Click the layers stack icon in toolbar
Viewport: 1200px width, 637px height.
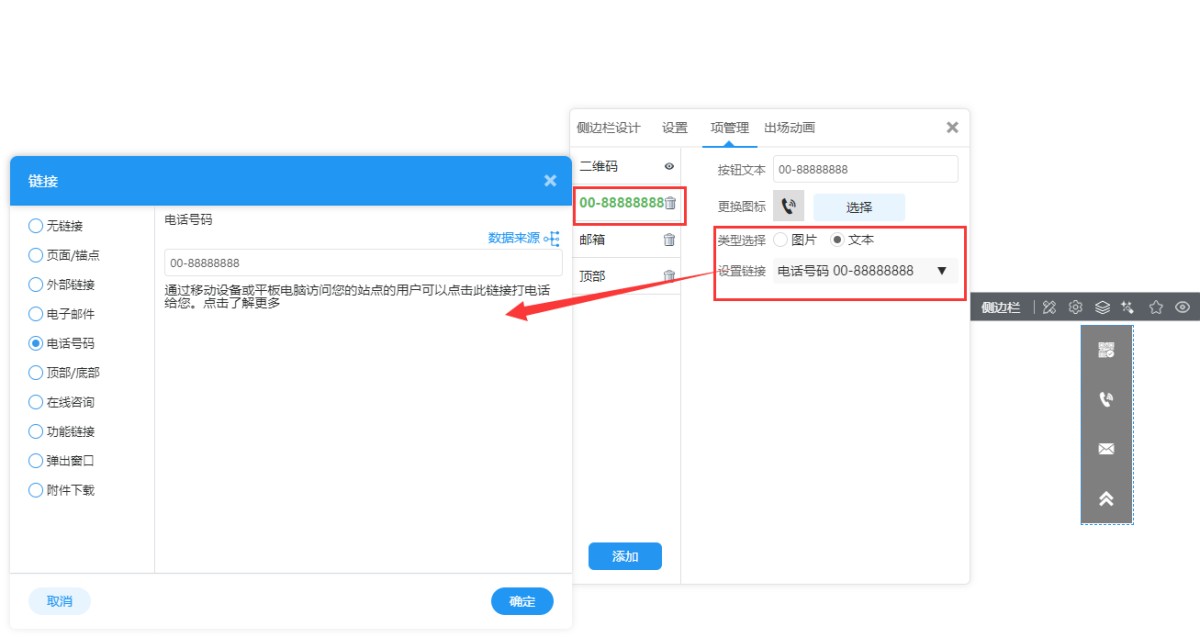coord(1102,308)
